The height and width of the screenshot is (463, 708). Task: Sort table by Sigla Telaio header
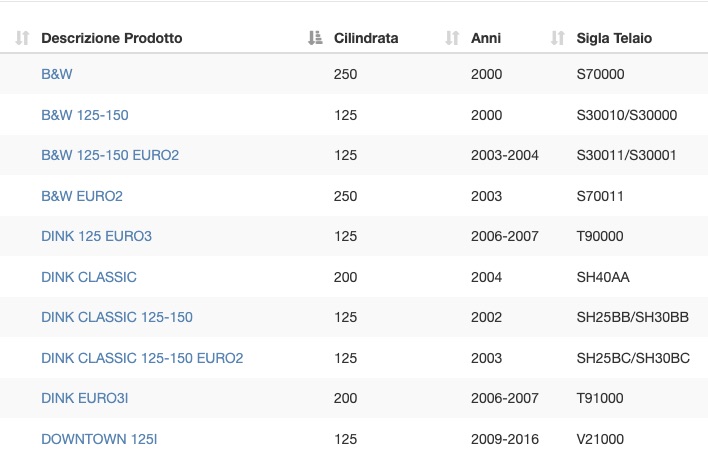pos(614,38)
